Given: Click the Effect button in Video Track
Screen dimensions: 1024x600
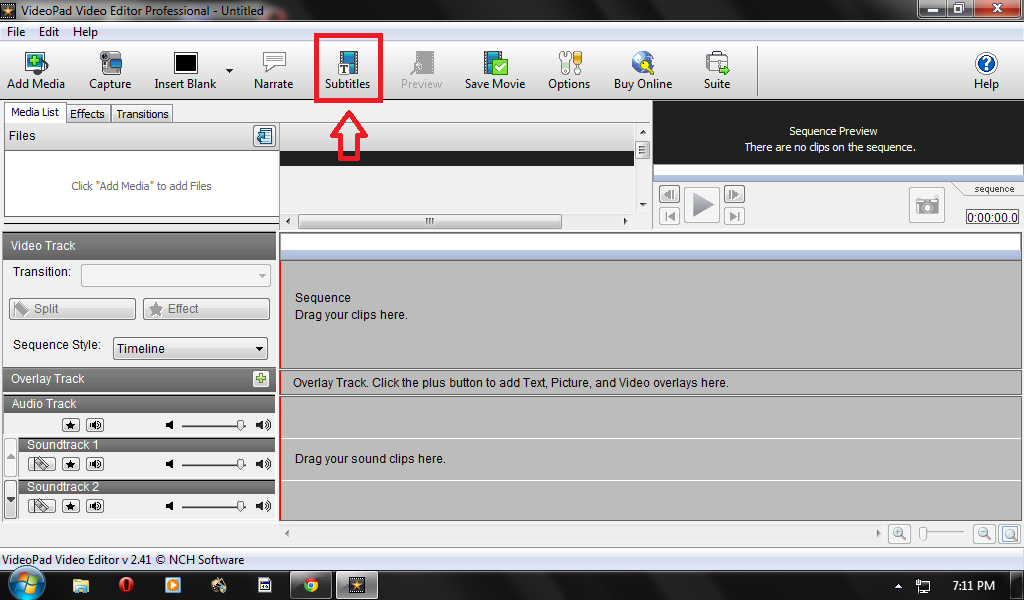Looking at the screenshot, I should click(206, 309).
